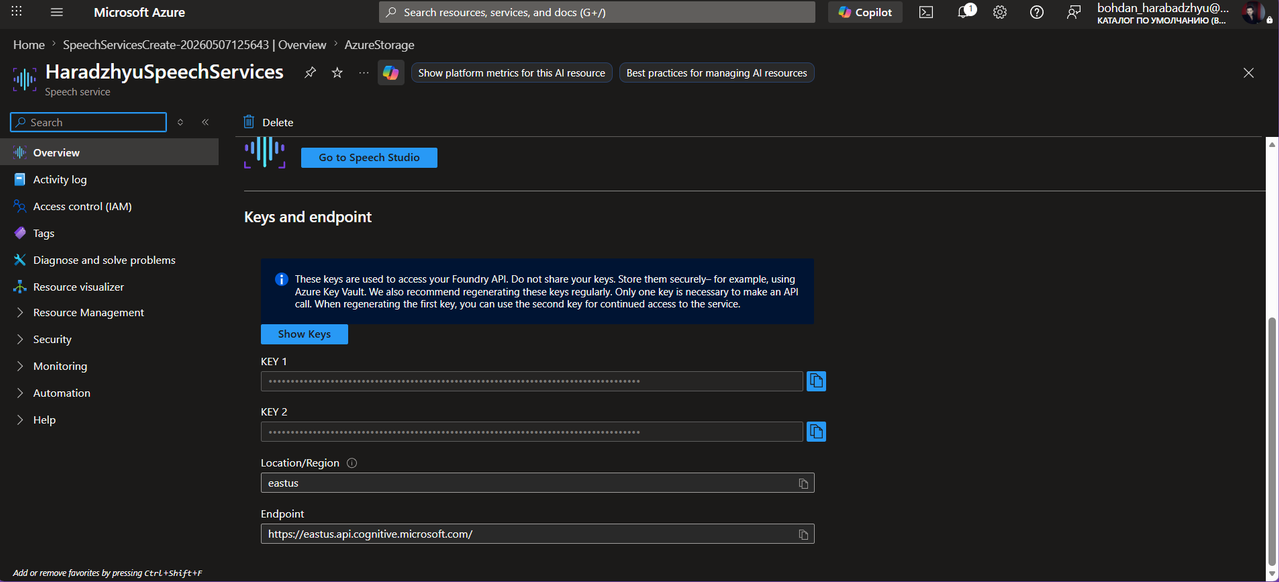Launch Cloud Shell terminal icon
This screenshot has width=1279, height=582.
point(927,12)
